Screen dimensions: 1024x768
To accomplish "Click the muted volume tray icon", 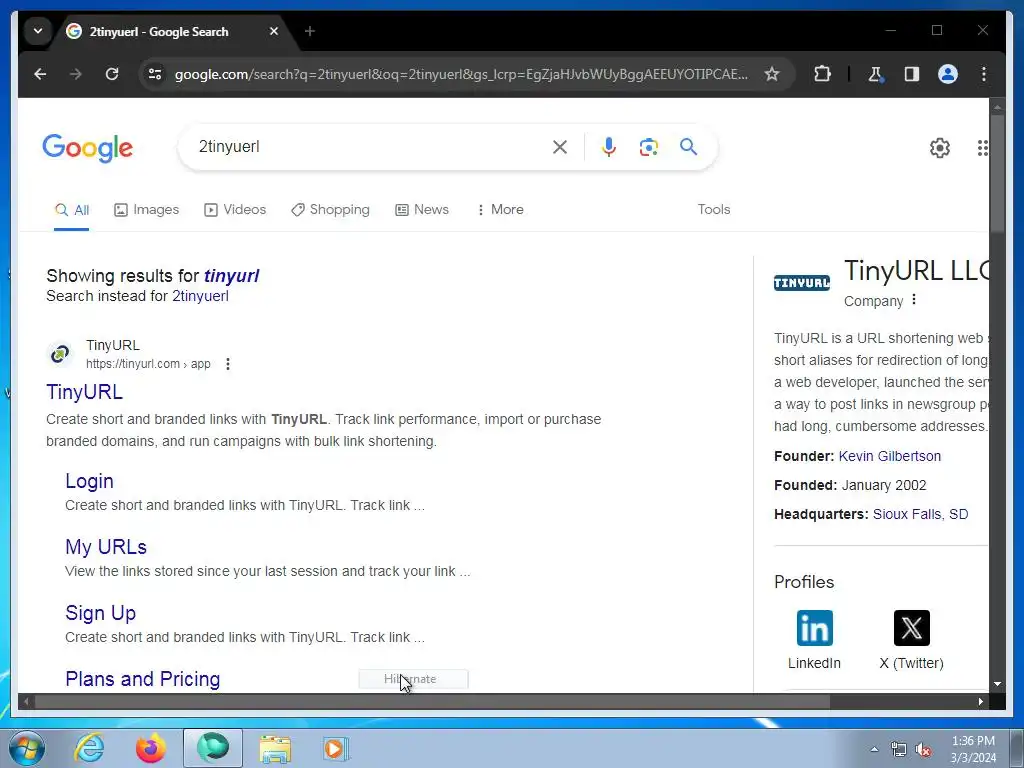I will point(923,750).
